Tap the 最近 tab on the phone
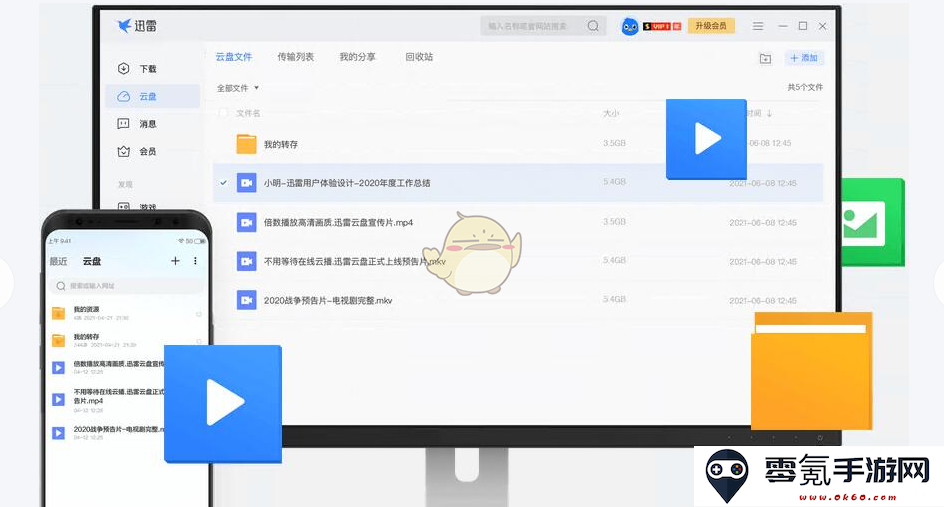Viewport: 944px width, 507px height. [x=58, y=261]
